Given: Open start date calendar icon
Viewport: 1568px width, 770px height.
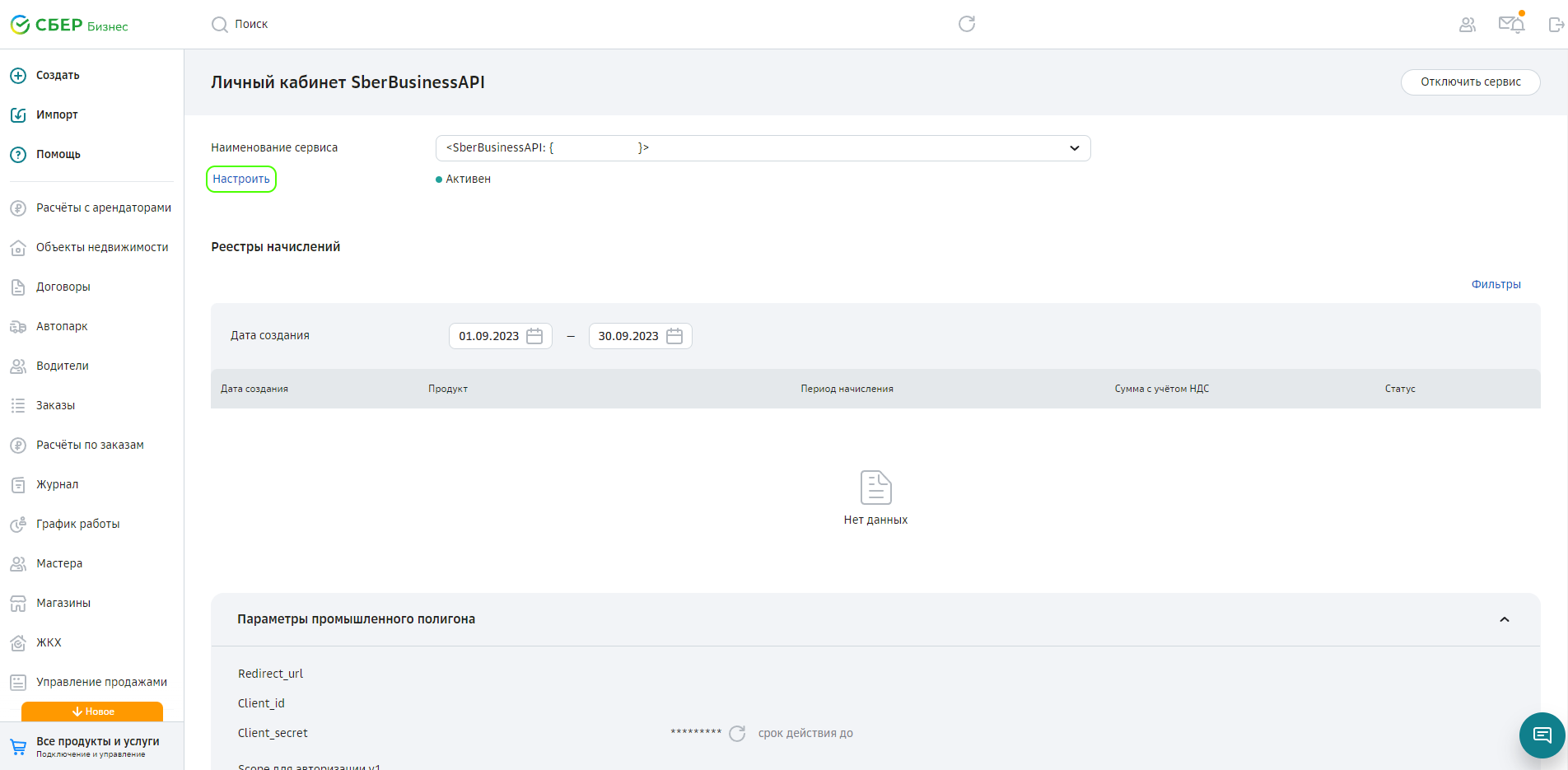Looking at the screenshot, I should tap(534, 336).
